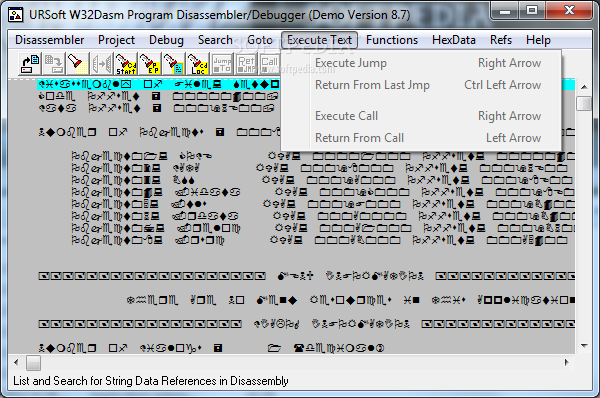The height and width of the screenshot is (398, 600).
Task: Choose Execute Jump menu entry
Action: pos(421,63)
